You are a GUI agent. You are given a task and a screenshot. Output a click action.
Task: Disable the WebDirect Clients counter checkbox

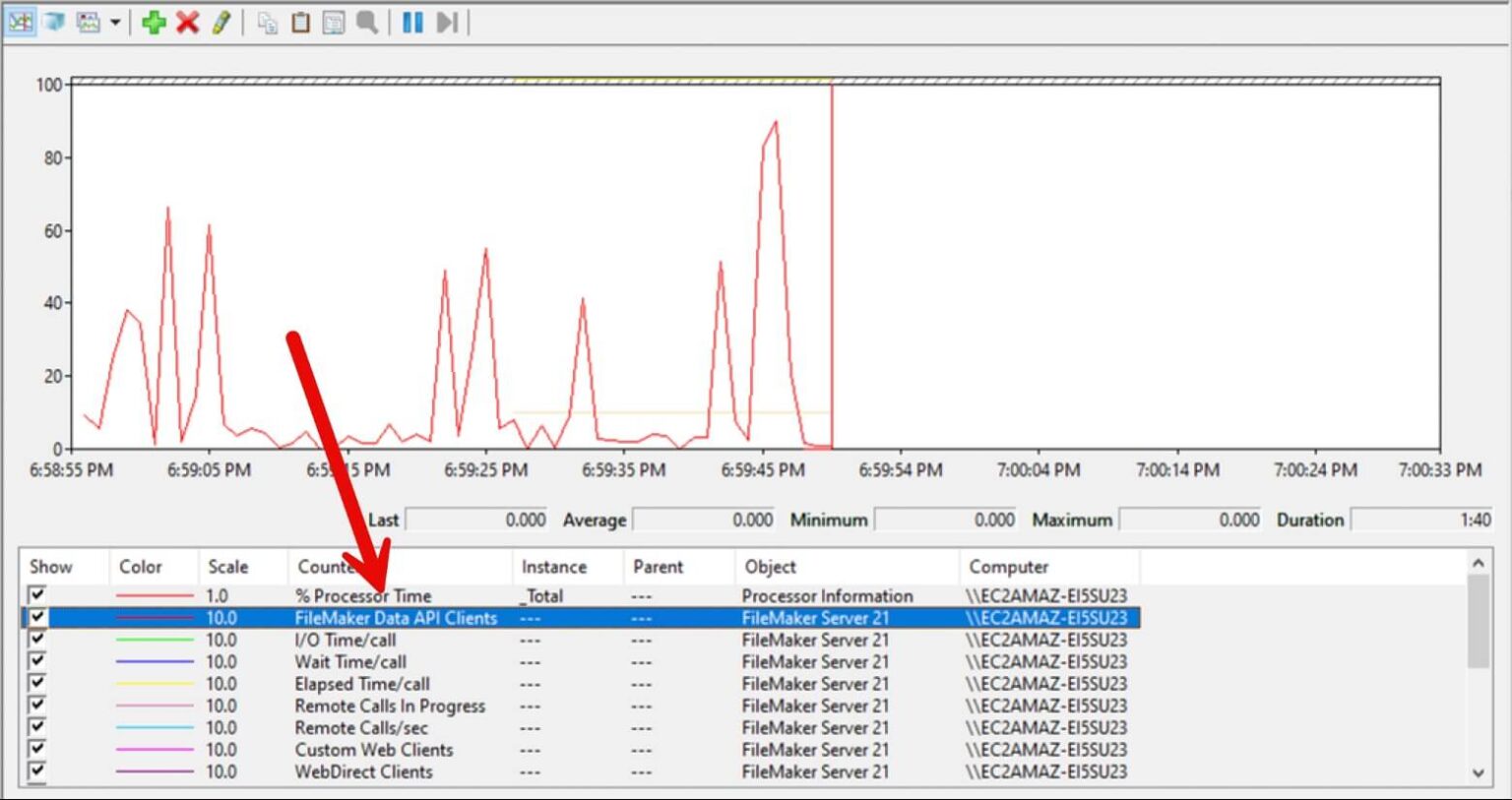(37, 771)
